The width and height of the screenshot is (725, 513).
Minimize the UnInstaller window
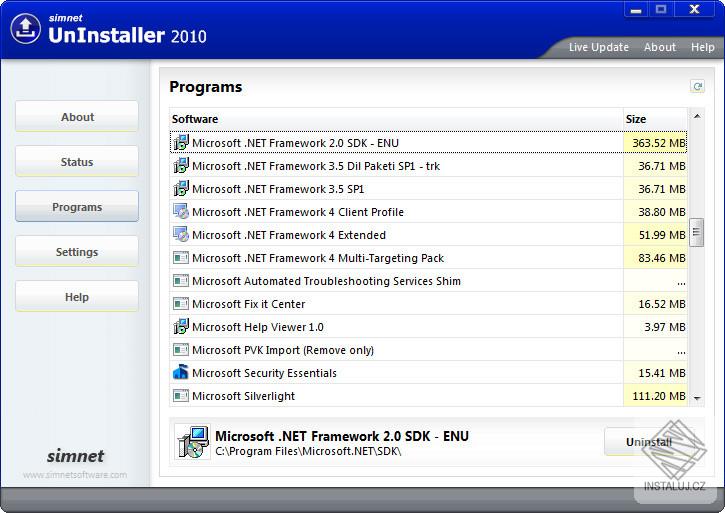(636, 9)
